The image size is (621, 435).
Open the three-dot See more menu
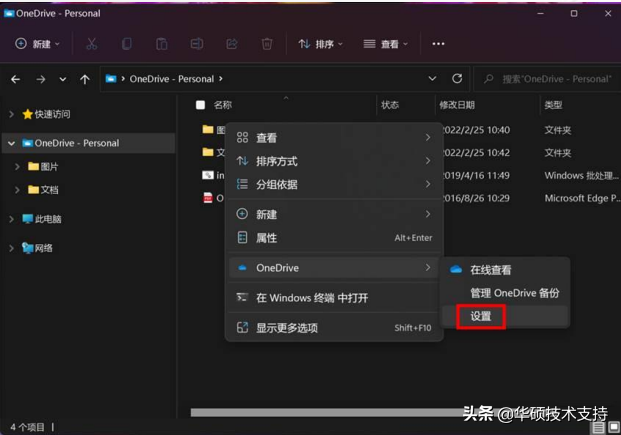(438, 44)
